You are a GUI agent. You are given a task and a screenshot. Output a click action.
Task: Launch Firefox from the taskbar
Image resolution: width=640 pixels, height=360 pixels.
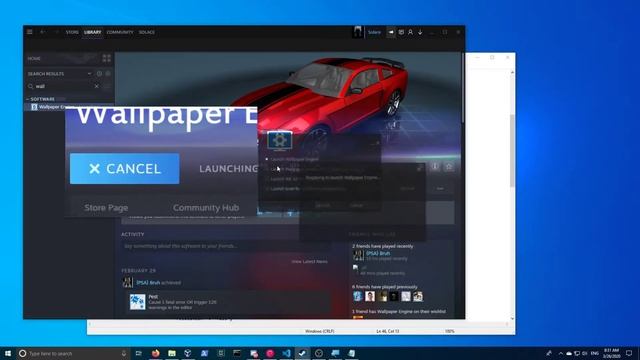[x=156, y=353]
